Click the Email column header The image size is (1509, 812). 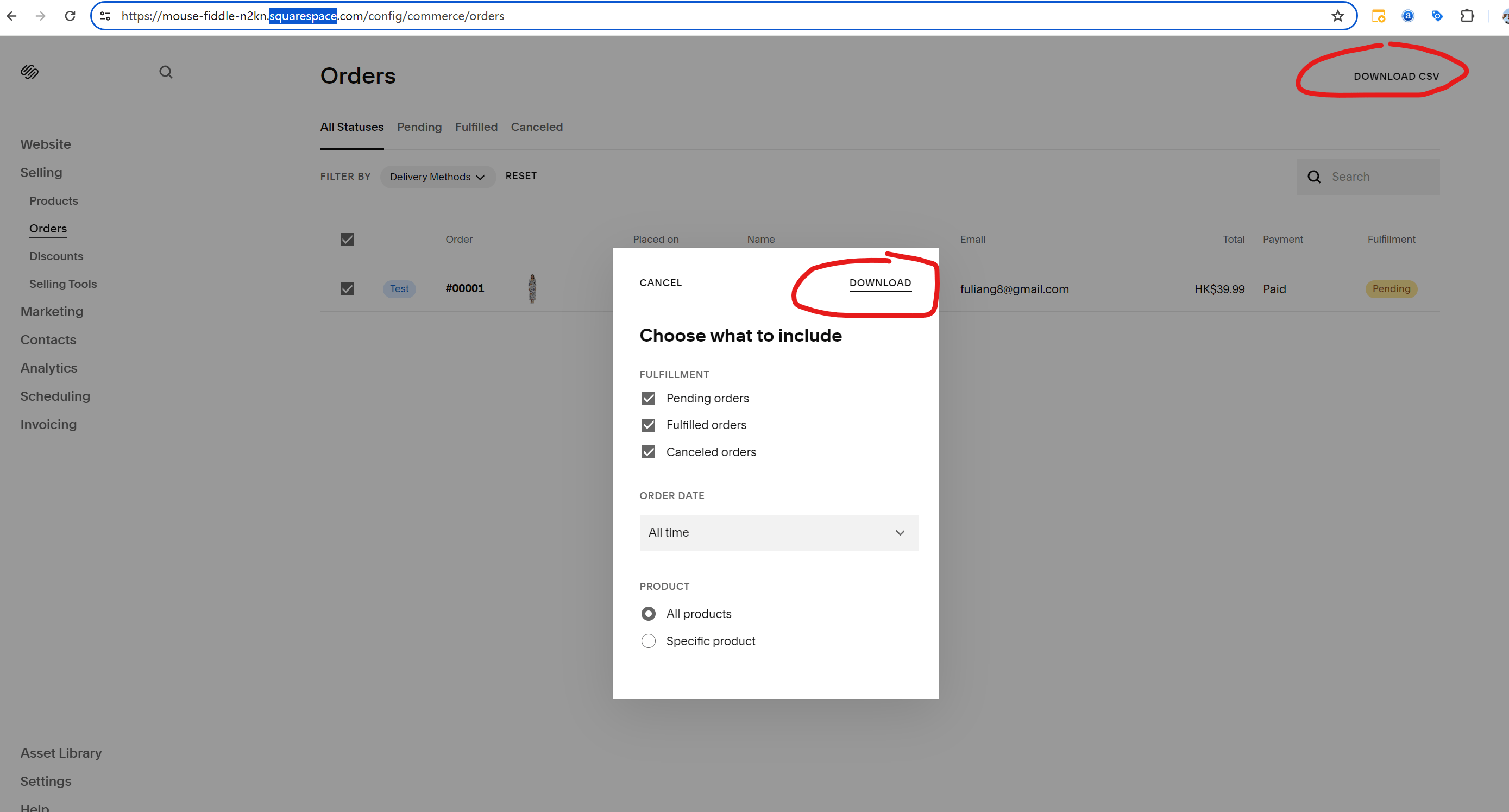972,239
